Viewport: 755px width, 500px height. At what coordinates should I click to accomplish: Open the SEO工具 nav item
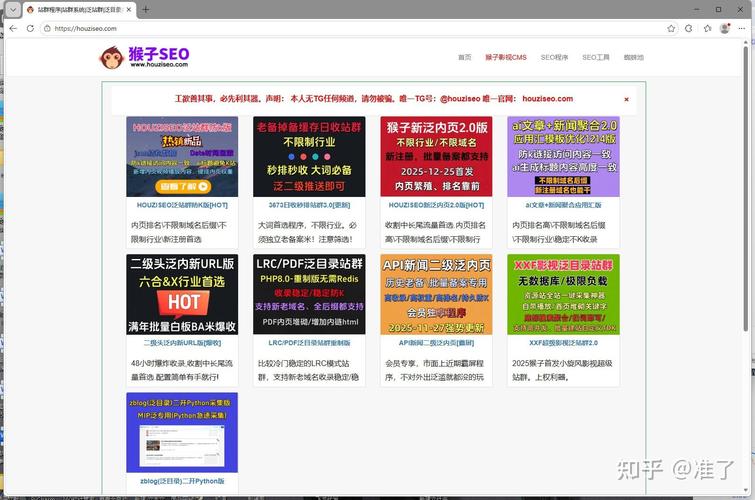596,57
